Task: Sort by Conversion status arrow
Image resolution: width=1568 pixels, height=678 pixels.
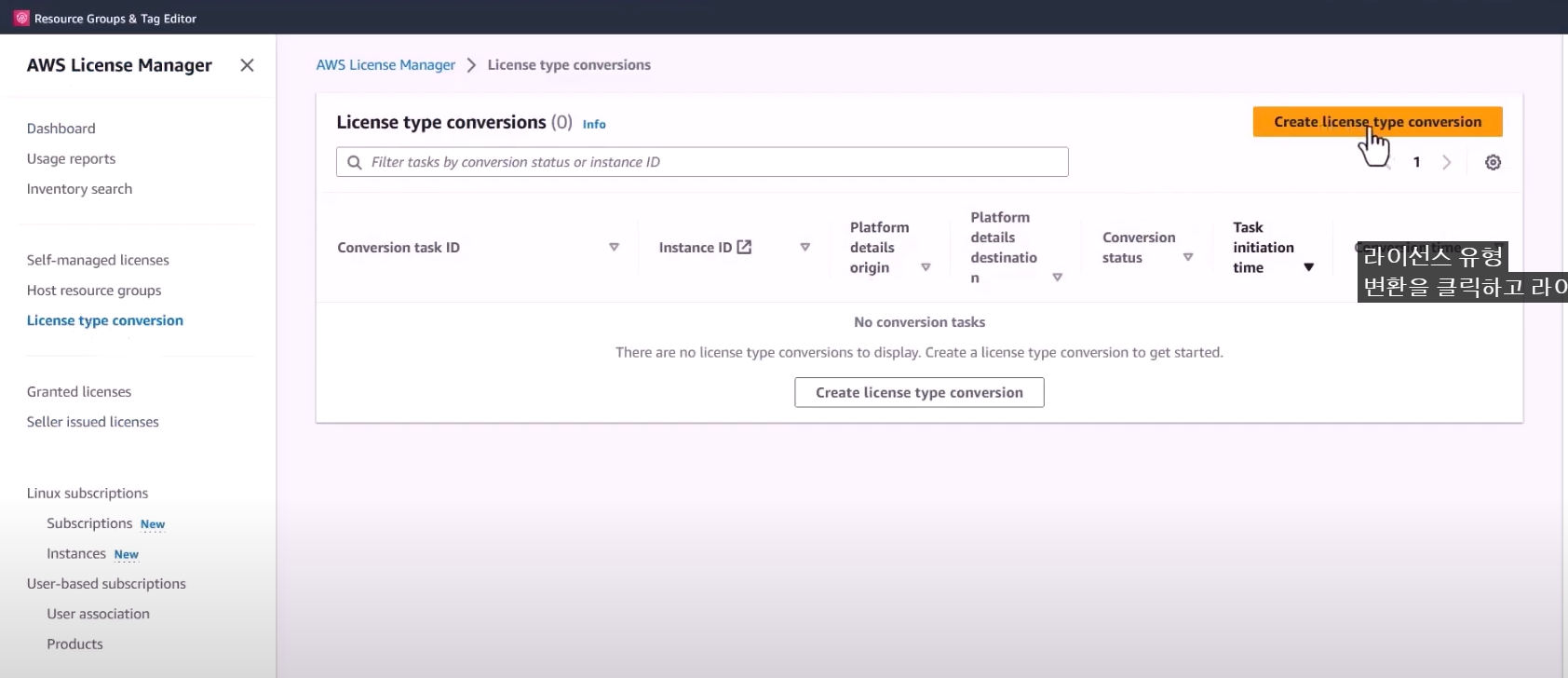Action: pos(1188,257)
